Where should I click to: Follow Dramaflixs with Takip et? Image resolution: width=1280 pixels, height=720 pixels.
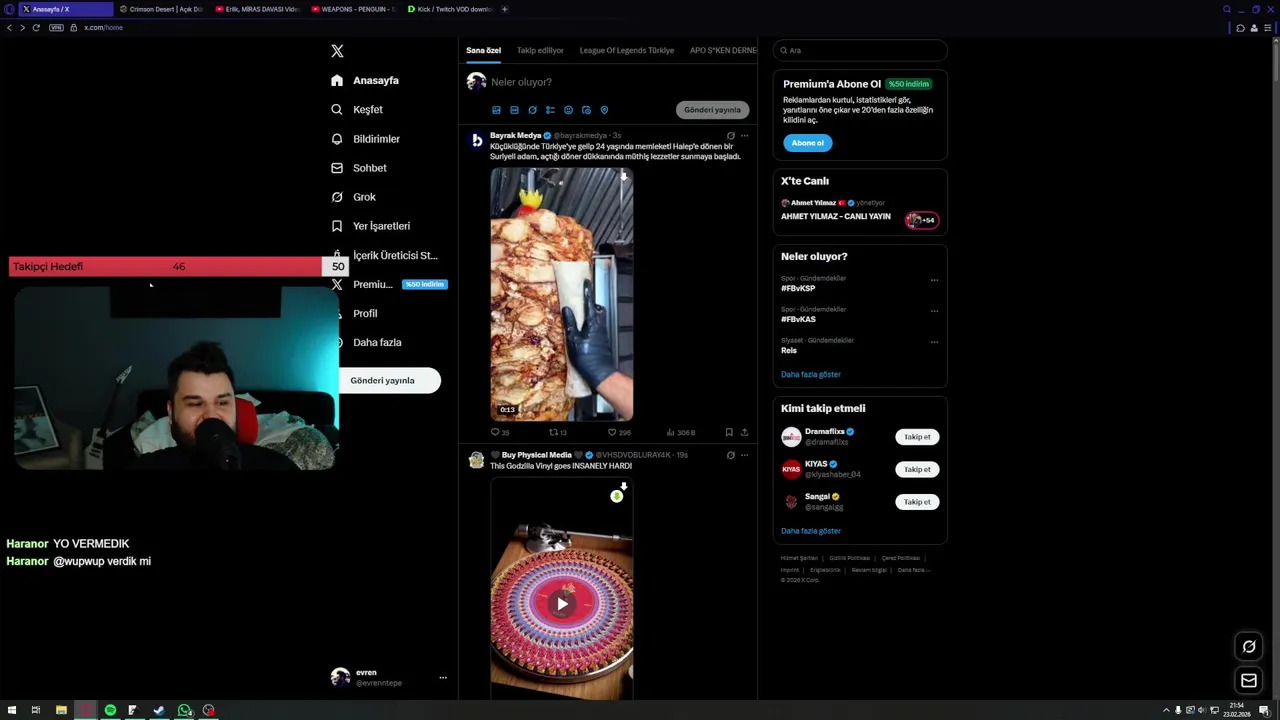point(917,437)
